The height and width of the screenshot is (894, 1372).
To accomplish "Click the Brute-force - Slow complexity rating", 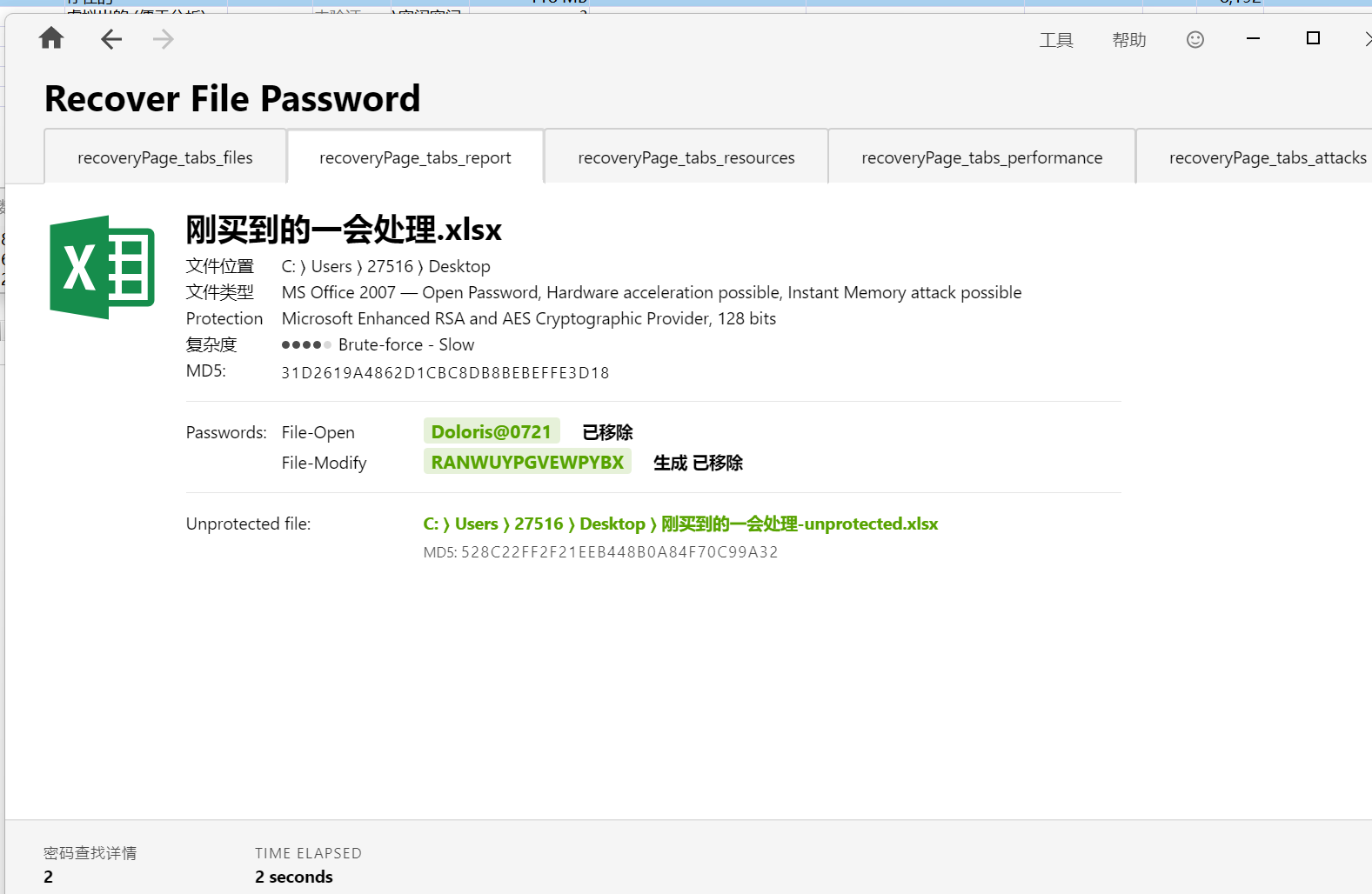I will 378,344.
